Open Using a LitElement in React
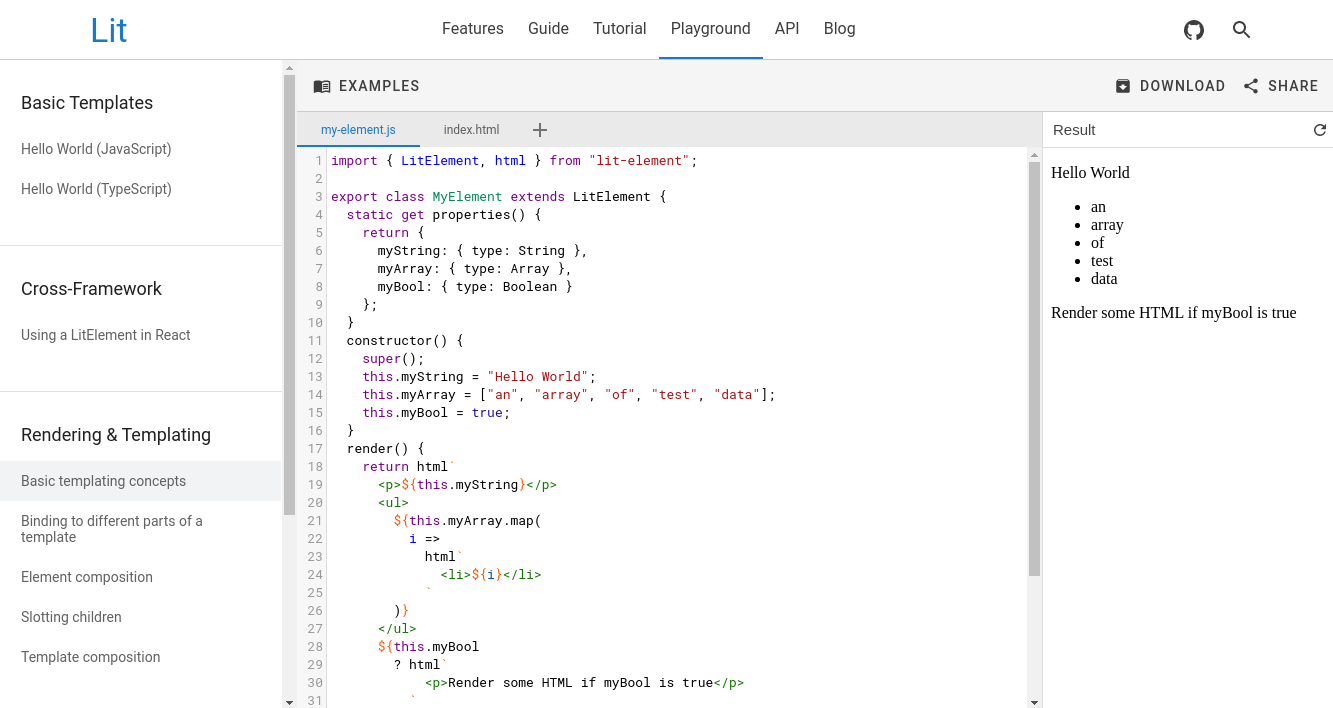This screenshot has height=708, width=1333. [106, 335]
